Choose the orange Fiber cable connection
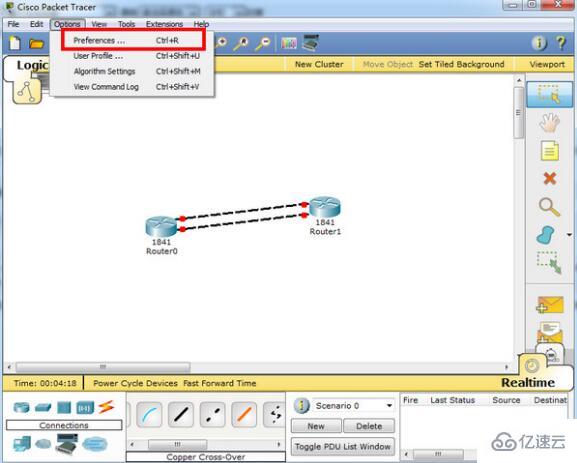The image size is (577, 463). 244,415
